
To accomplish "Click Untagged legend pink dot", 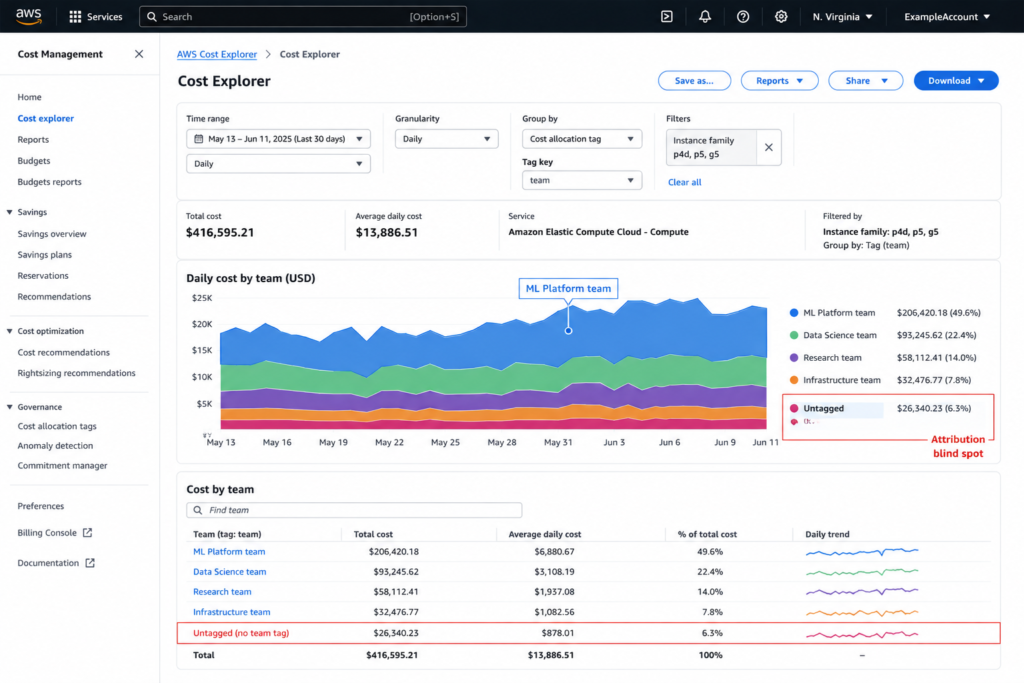I will pyautogui.click(x=794, y=408).
